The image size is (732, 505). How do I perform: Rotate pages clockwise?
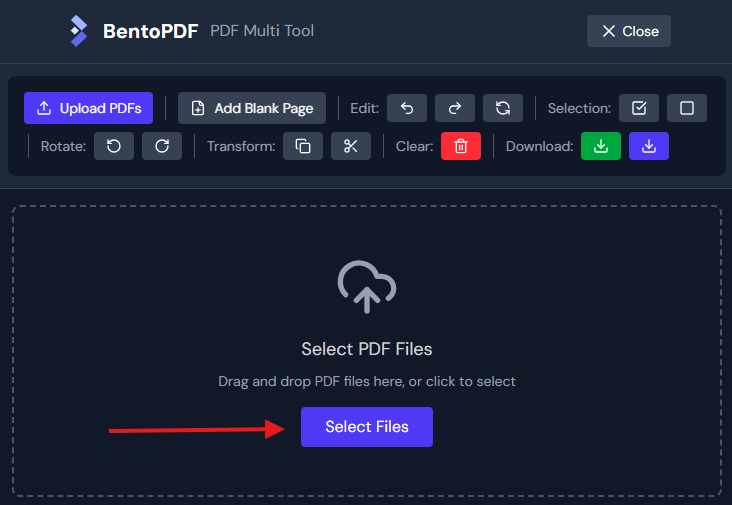point(162,146)
